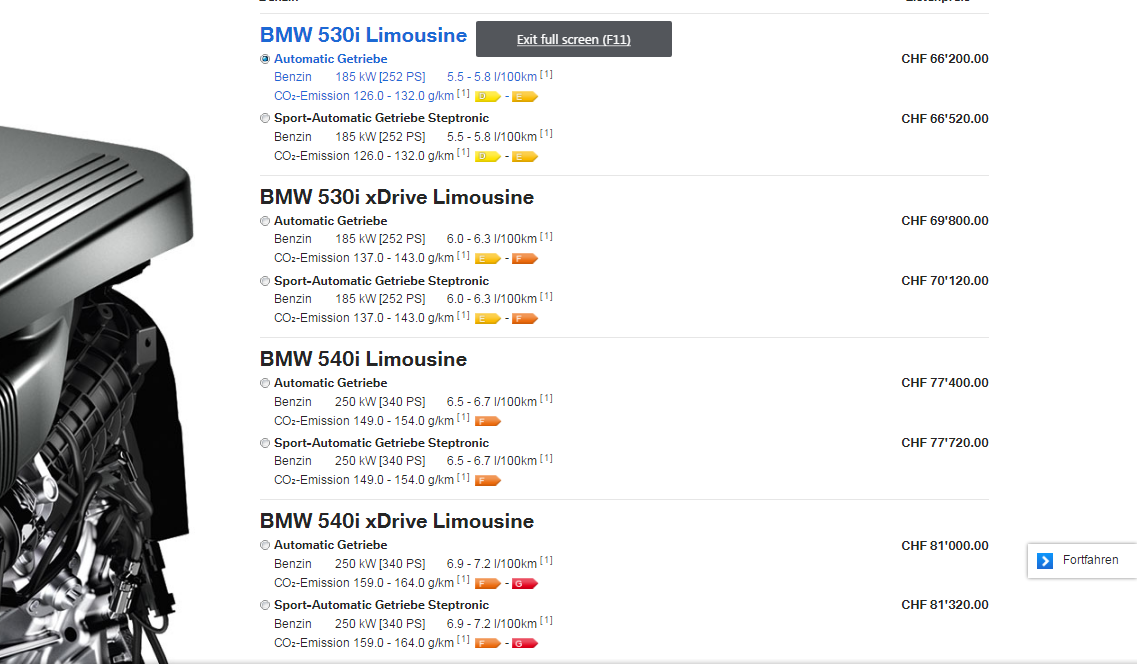This screenshot has height=664, width=1146.
Task: Click efficiency class G label, 540i xDrive Sport-Automatic
Action: pyautogui.click(x=525, y=644)
